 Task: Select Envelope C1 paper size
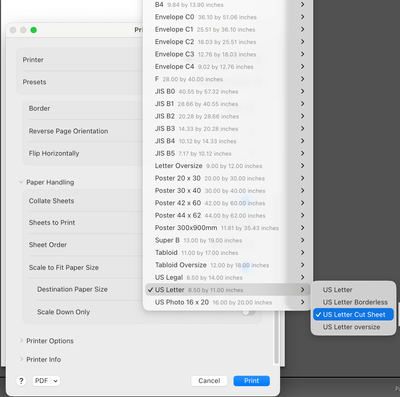[x=228, y=29]
